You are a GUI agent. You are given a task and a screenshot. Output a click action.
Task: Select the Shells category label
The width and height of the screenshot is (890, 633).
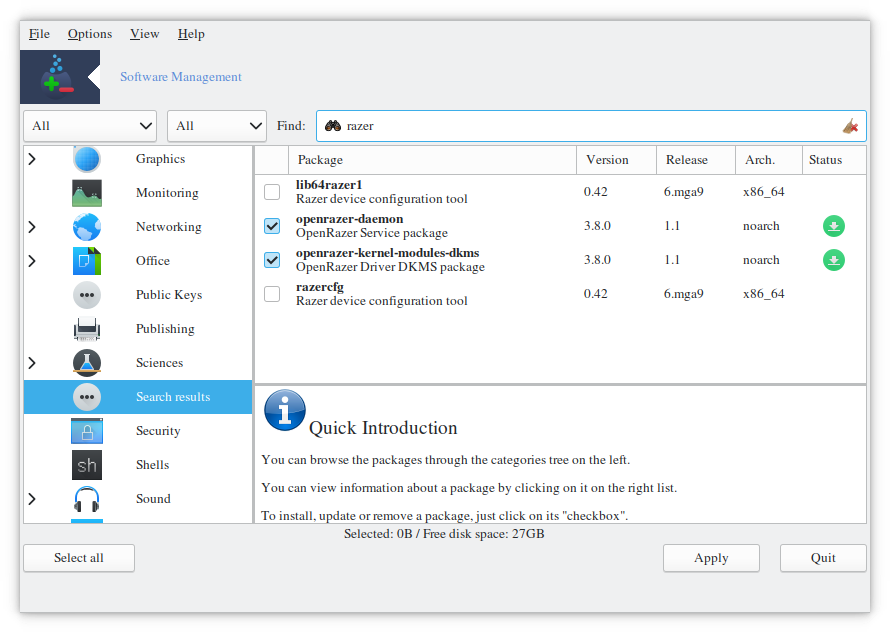click(x=153, y=465)
